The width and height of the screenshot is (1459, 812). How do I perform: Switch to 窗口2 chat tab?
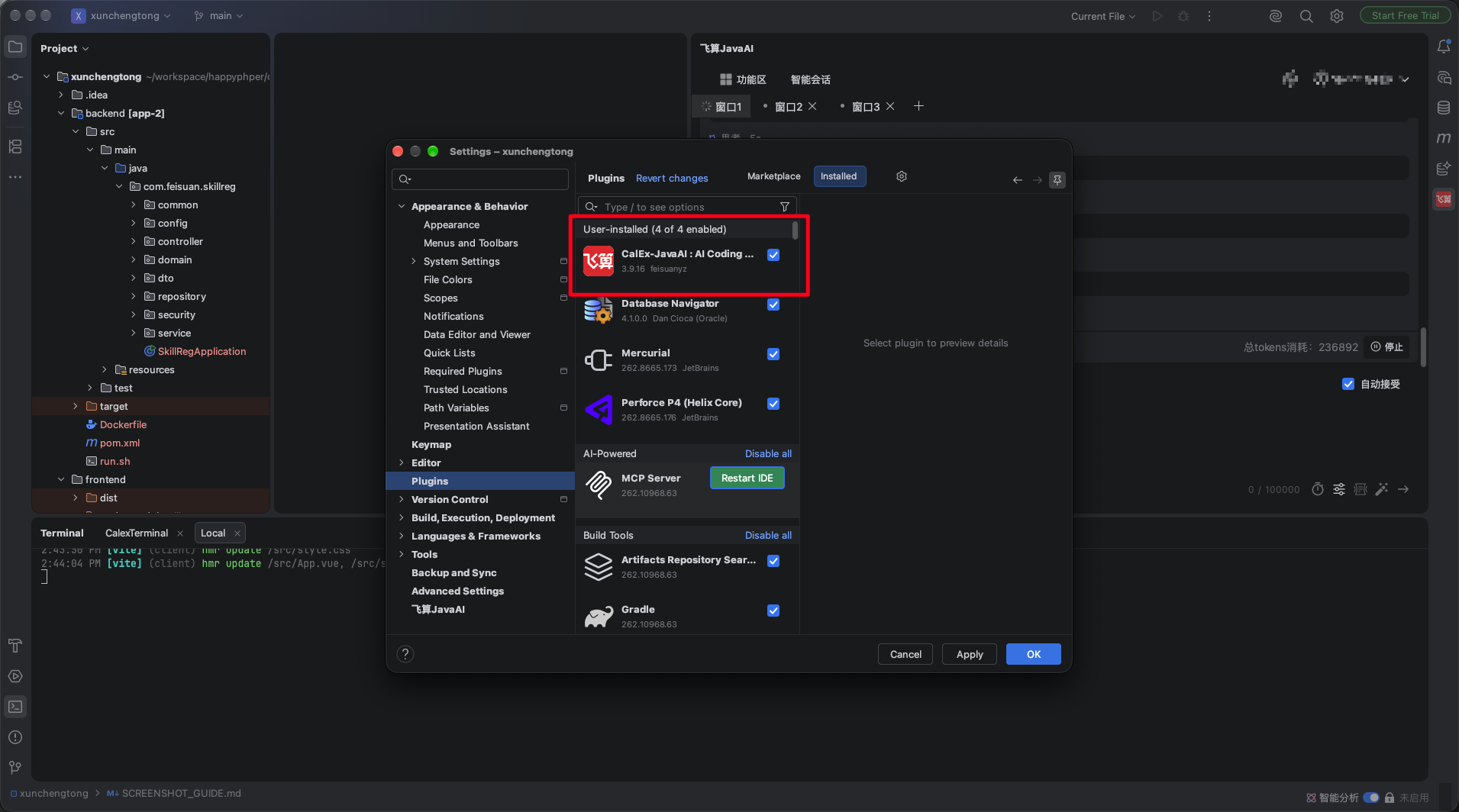coord(789,107)
